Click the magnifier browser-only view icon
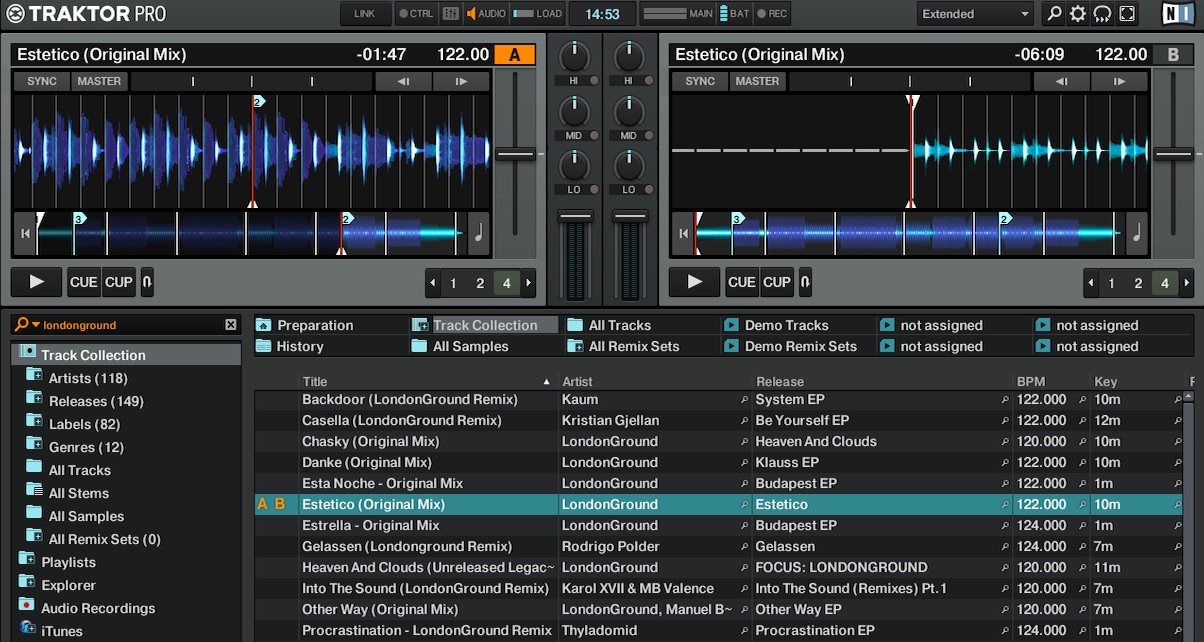The image size is (1204, 642). click(1053, 14)
